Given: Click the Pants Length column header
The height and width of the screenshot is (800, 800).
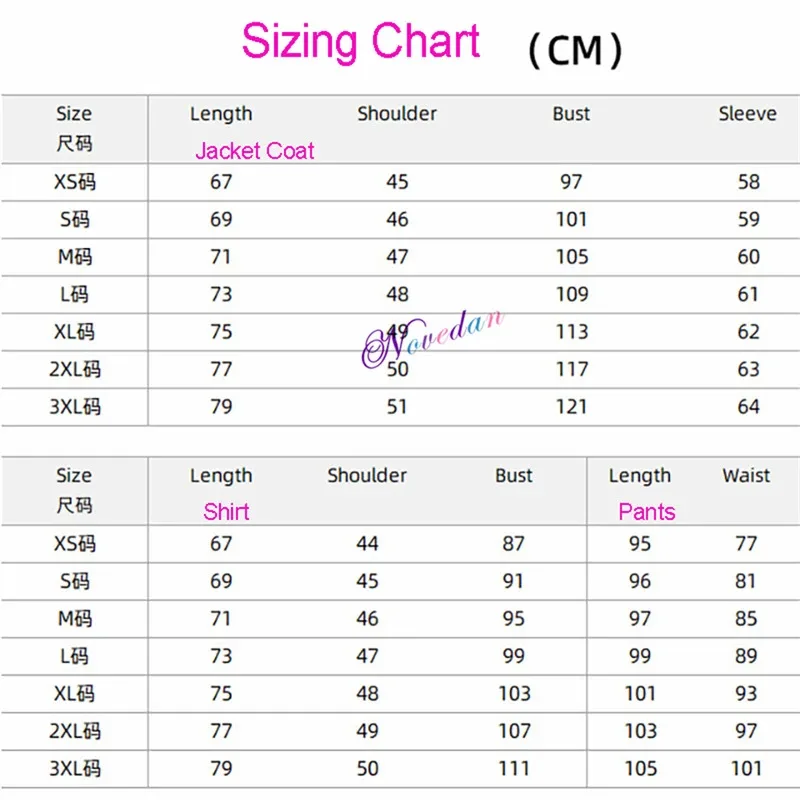Looking at the screenshot, I should 639,476.
